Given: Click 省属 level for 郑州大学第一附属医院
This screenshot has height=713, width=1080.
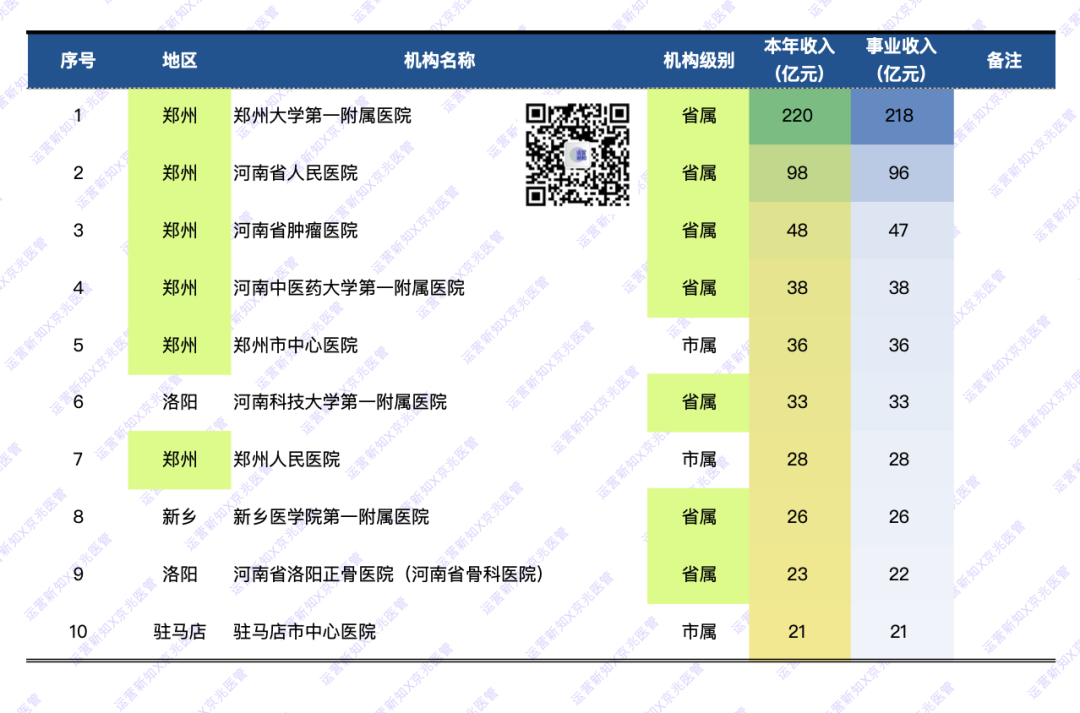Looking at the screenshot, I should click(x=698, y=116).
